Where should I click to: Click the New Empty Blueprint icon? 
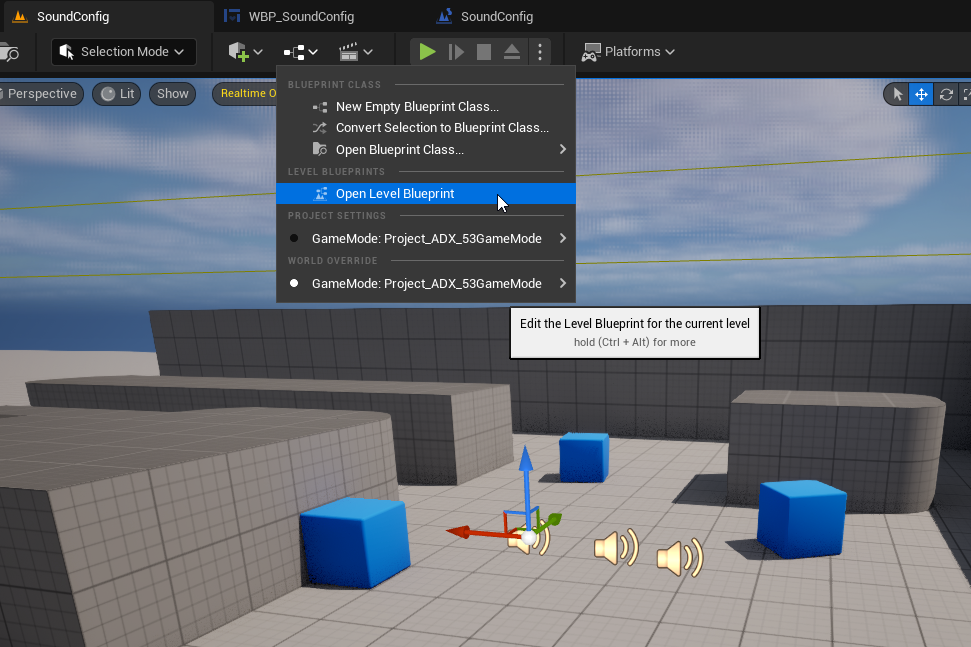[x=320, y=107]
